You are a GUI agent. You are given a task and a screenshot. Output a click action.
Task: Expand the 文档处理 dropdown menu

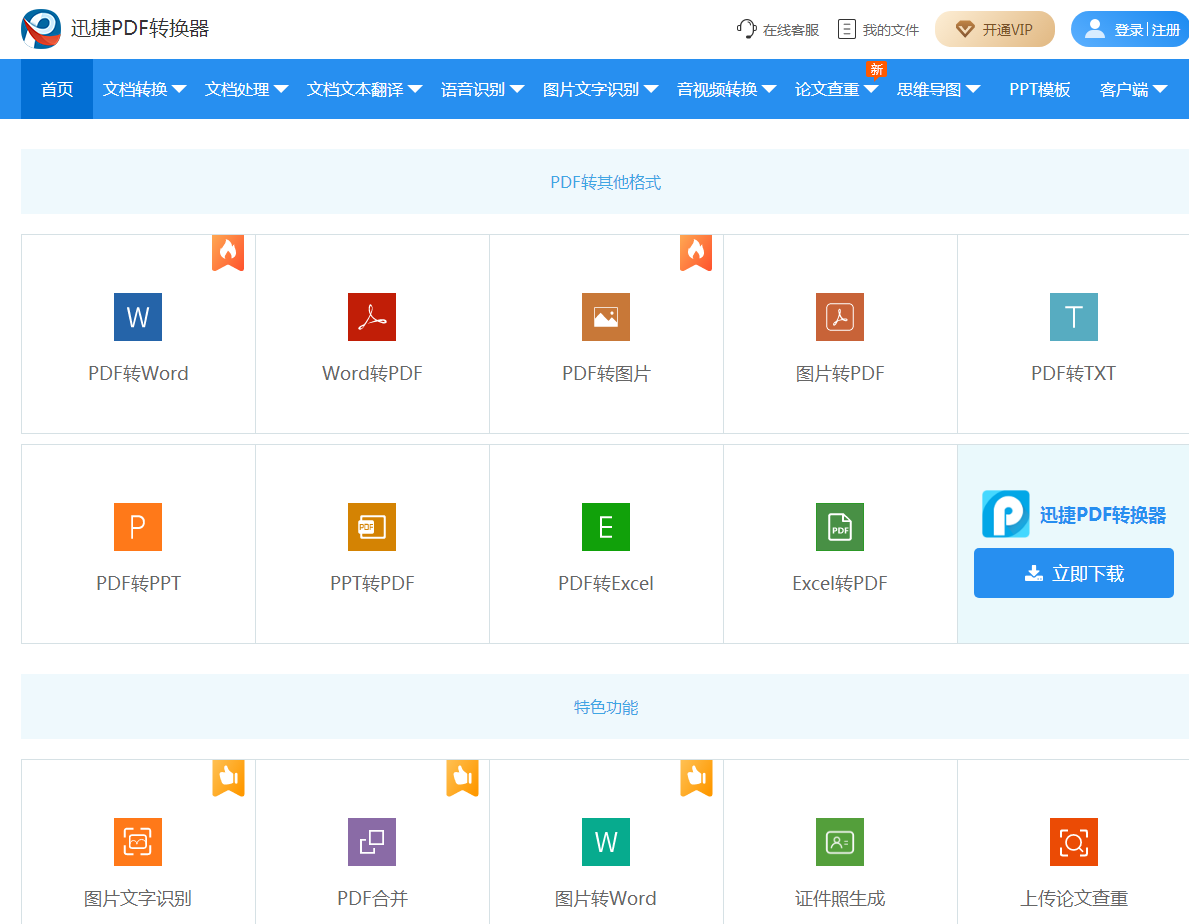[x=246, y=89]
